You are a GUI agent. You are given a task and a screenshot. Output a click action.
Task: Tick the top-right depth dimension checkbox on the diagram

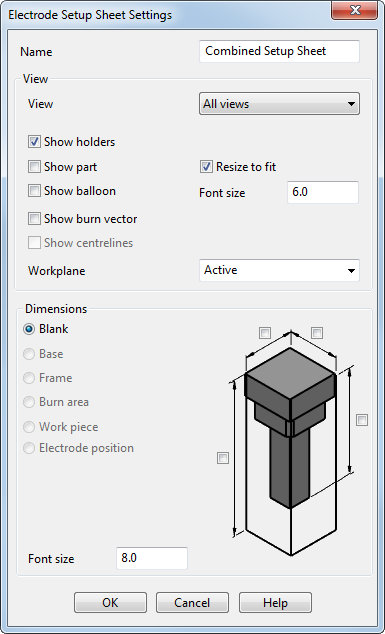[x=317, y=333]
